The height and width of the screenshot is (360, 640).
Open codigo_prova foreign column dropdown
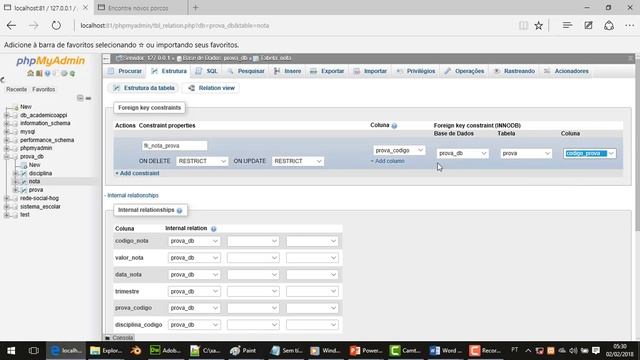[590, 153]
